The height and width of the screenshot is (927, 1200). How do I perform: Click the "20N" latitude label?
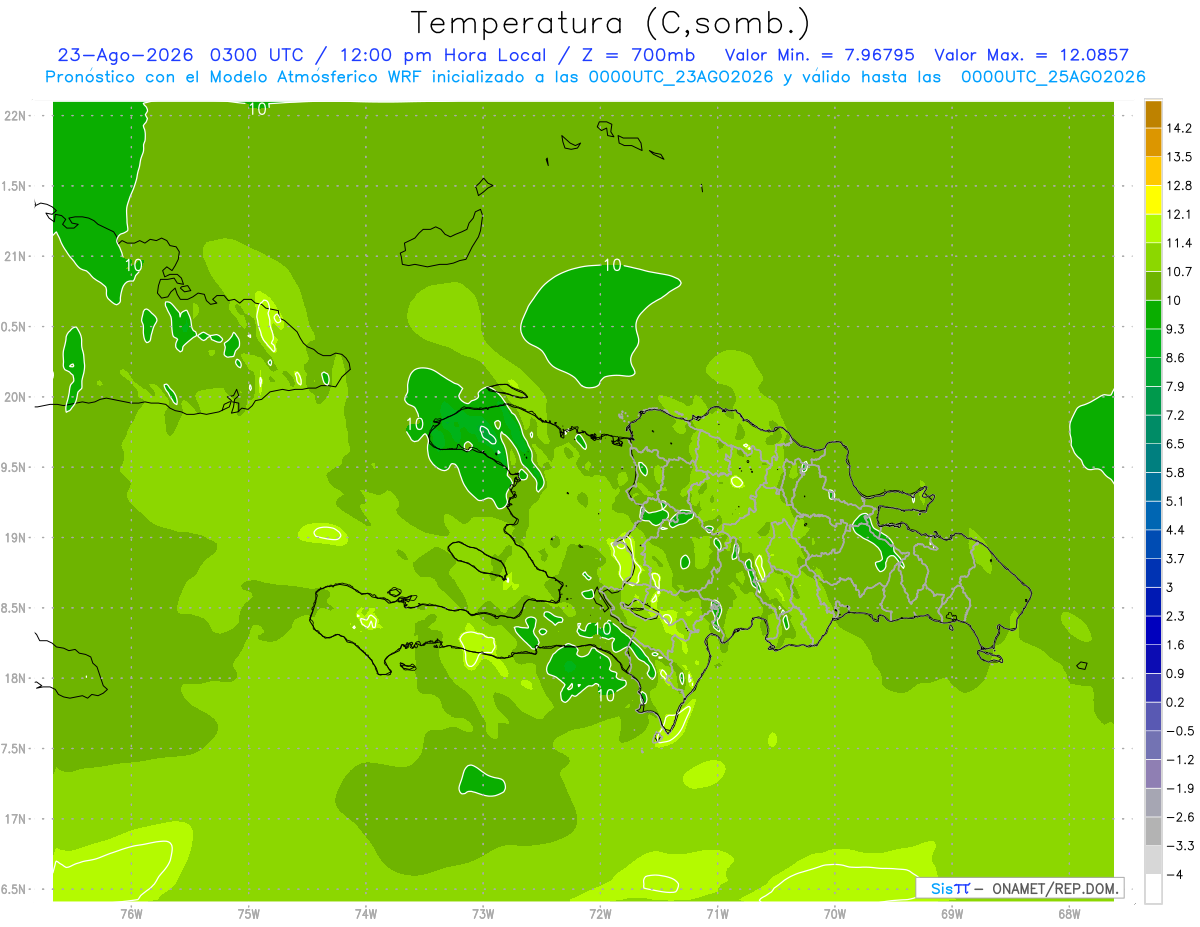pyautogui.click(x=16, y=397)
